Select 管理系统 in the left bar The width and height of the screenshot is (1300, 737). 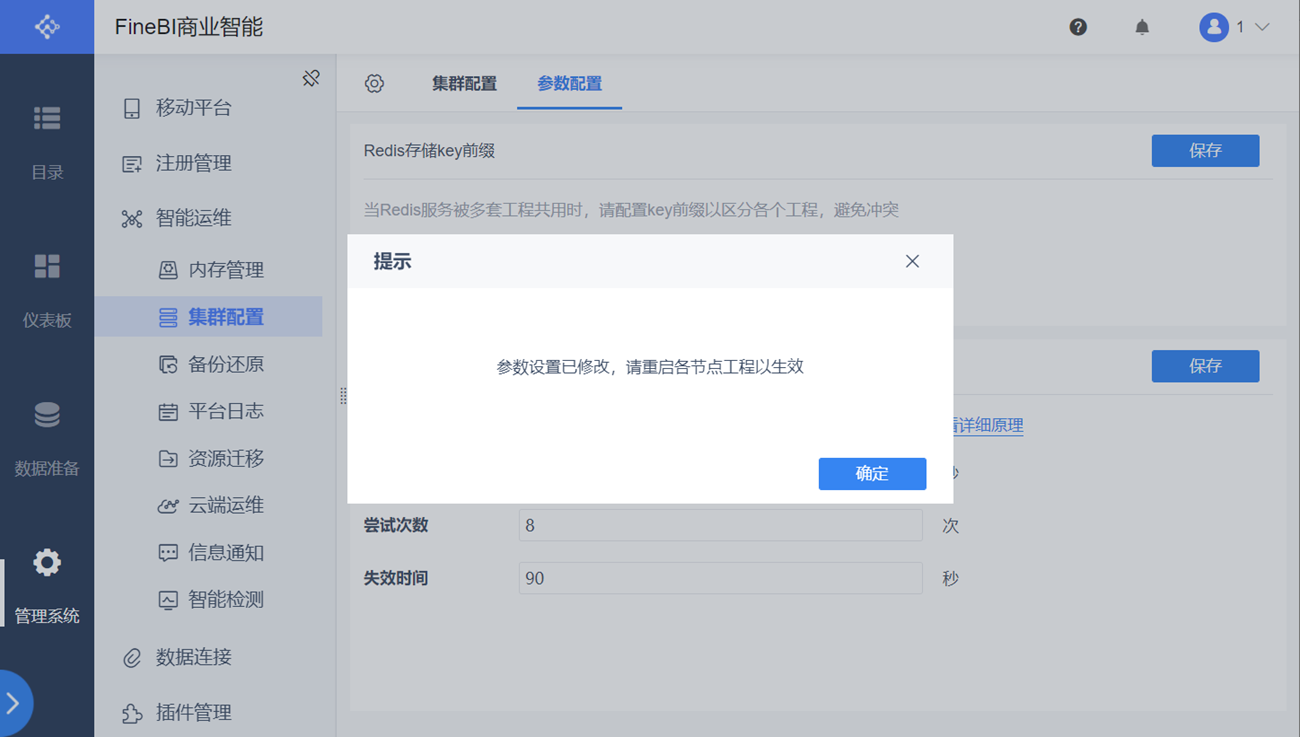tap(47, 587)
